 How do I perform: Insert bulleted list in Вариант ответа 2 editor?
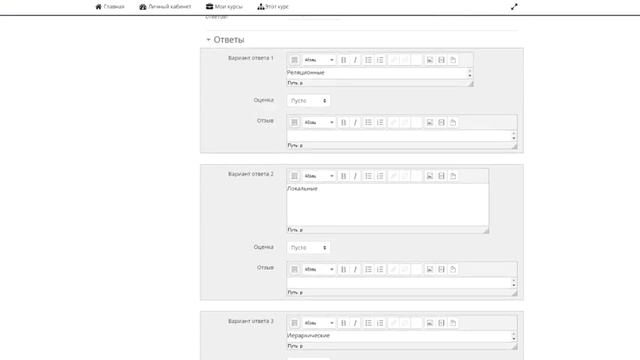pos(369,176)
